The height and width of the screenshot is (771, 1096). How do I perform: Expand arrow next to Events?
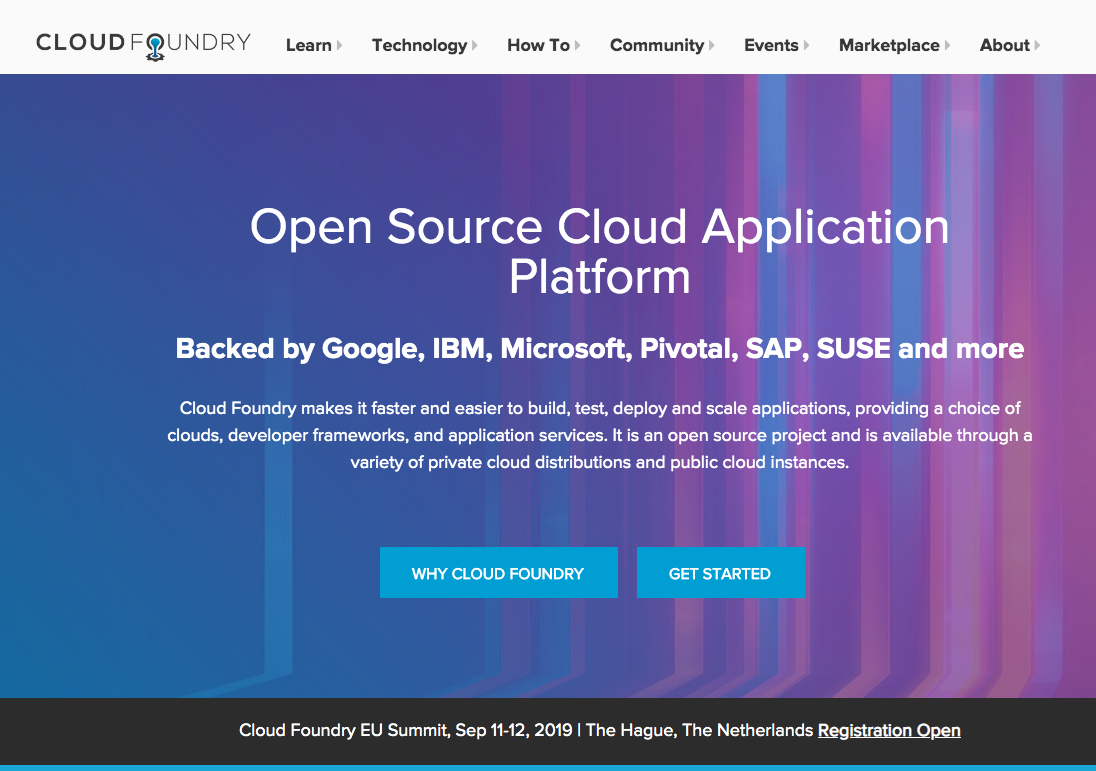click(x=806, y=45)
